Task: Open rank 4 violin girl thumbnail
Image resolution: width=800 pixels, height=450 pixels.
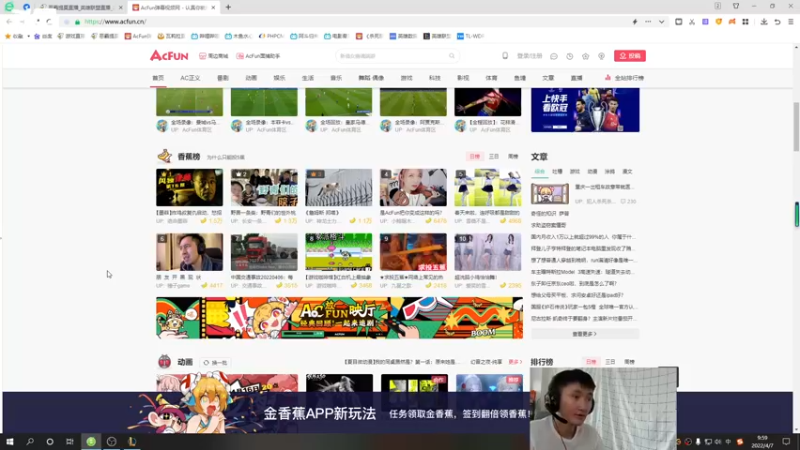Action: [413, 188]
